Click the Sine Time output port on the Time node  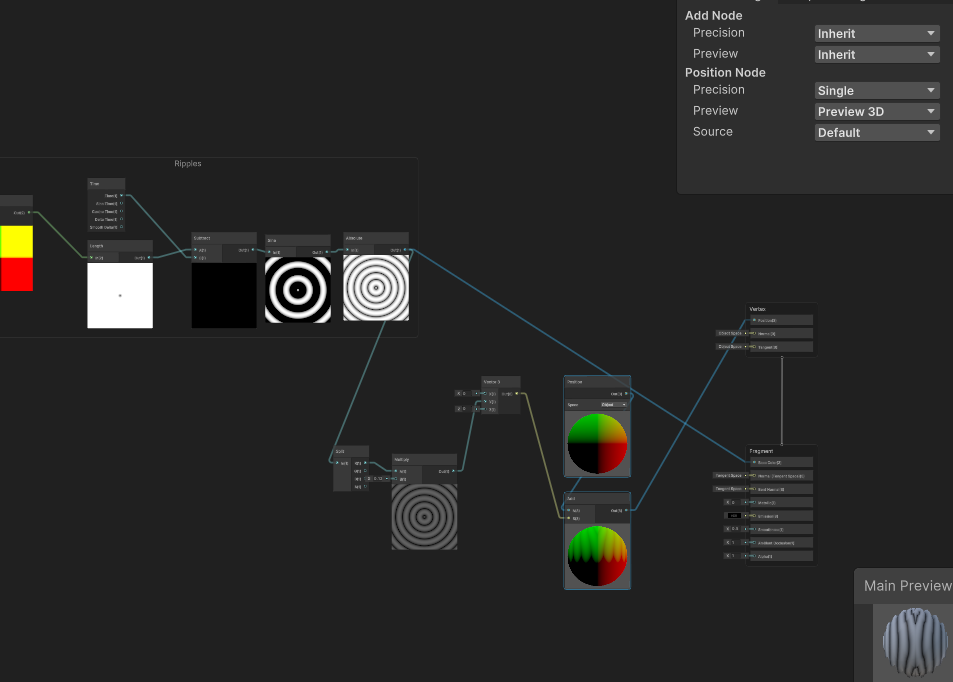122,203
